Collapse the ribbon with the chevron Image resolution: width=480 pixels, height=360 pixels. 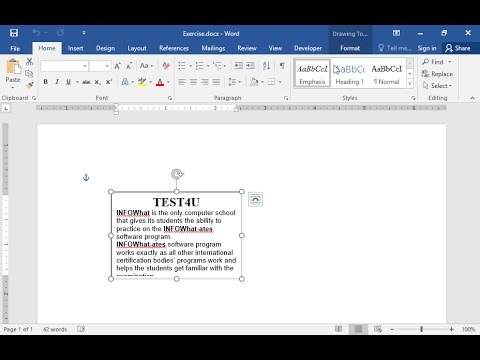click(x=472, y=98)
